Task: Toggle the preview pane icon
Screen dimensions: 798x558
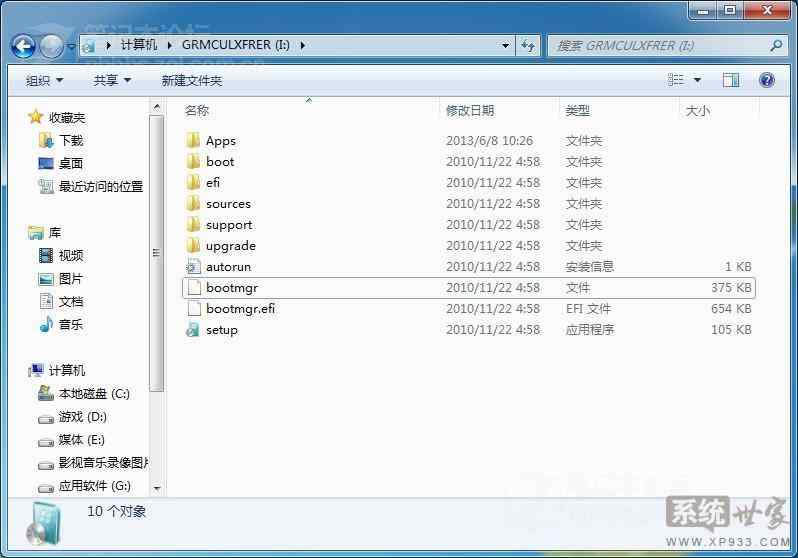Action: pyautogui.click(x=731, y=80)
